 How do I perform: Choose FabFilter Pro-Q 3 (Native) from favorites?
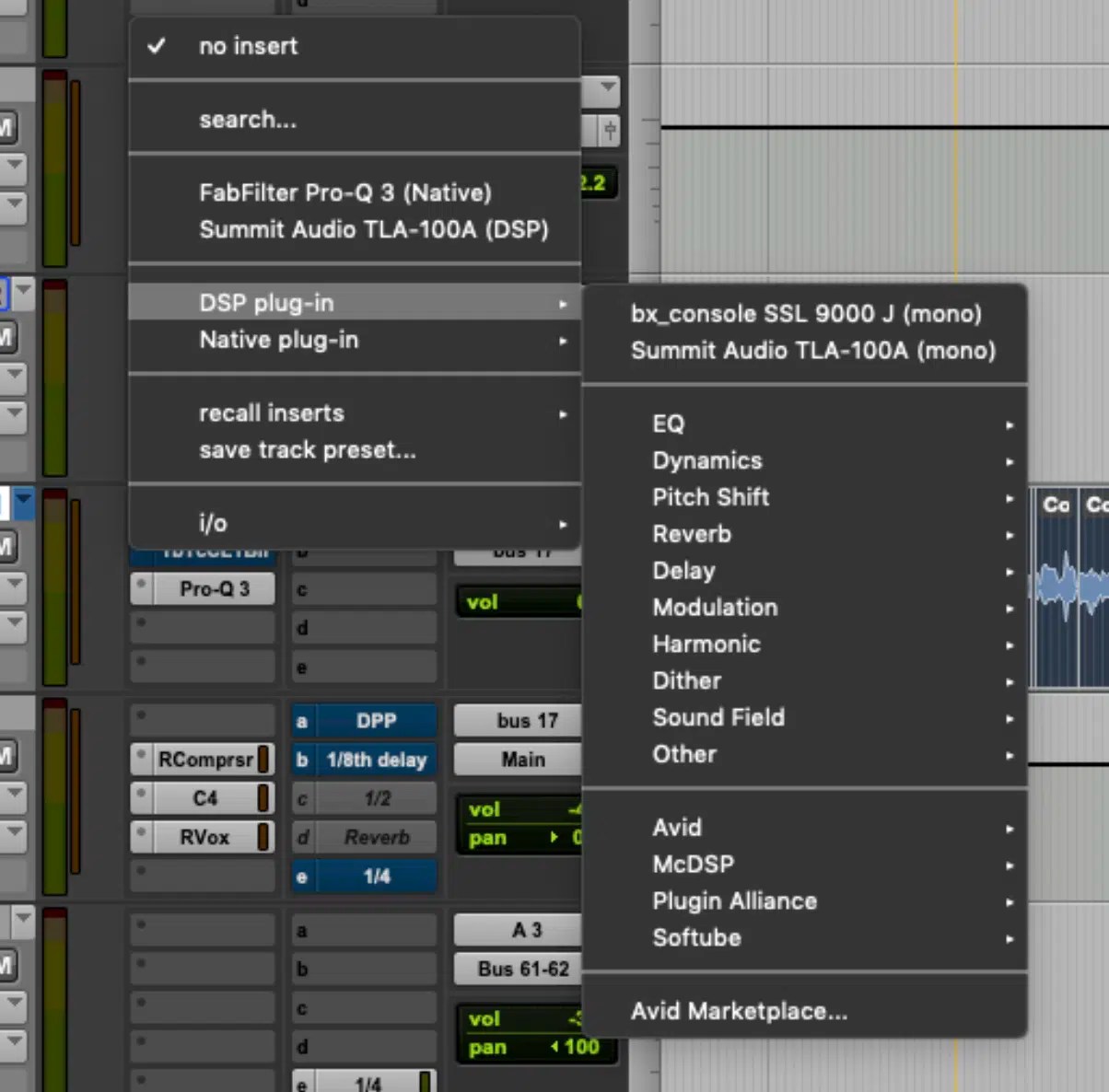point(355,192)
